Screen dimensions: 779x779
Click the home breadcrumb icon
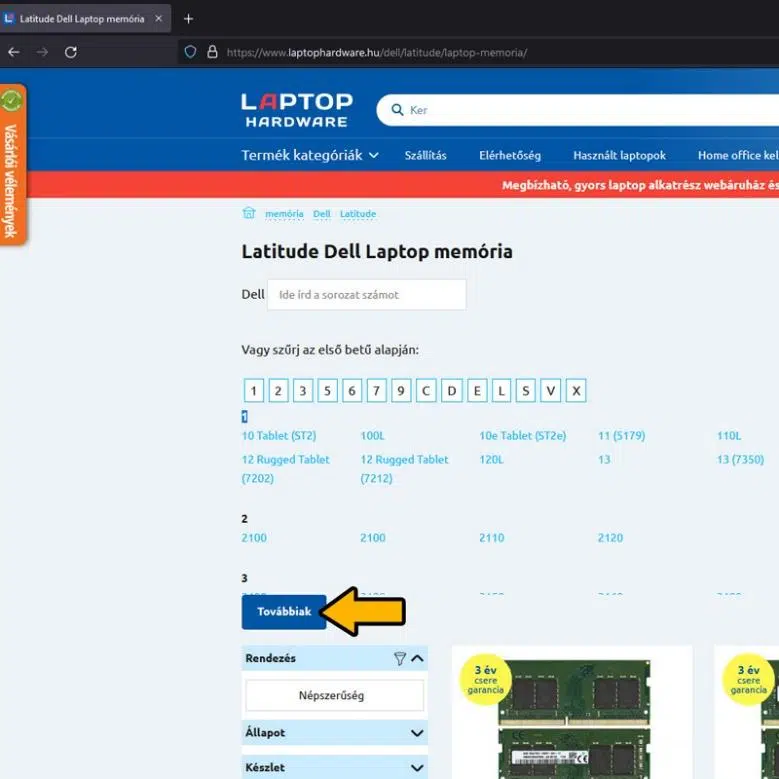click(x=248, y=213)
